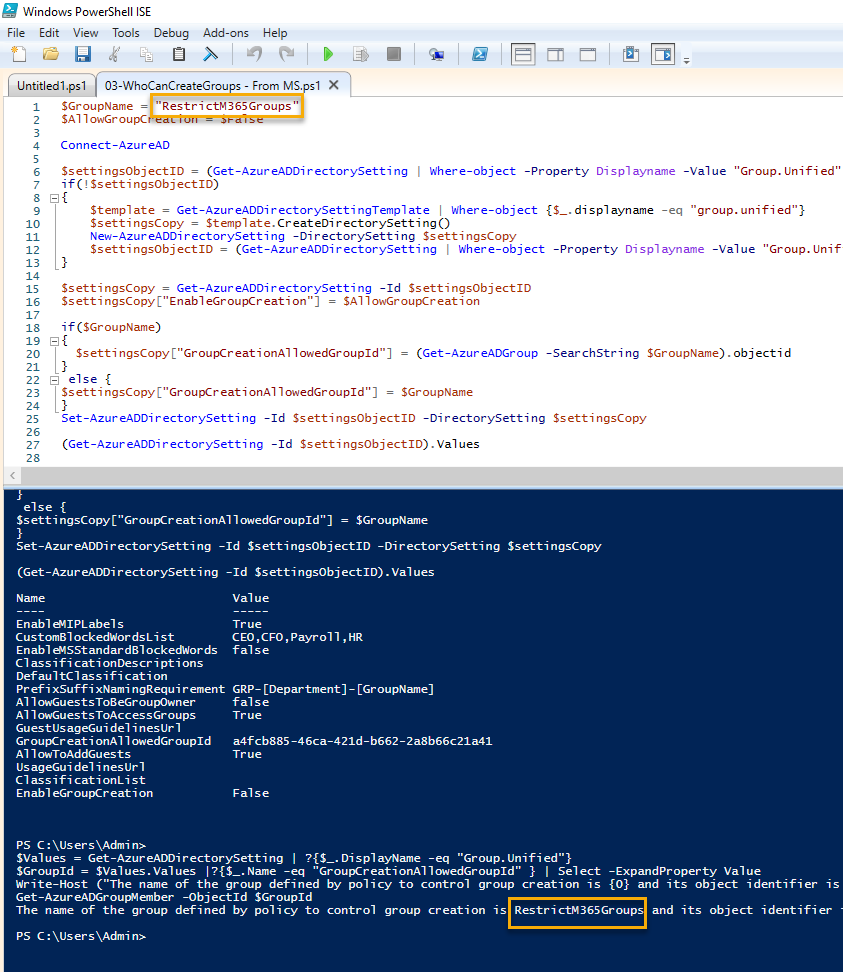Click EnableGroupCreation False value
Image resolution: width=843 pixels, height=972 pixels.
pos(250,793)
